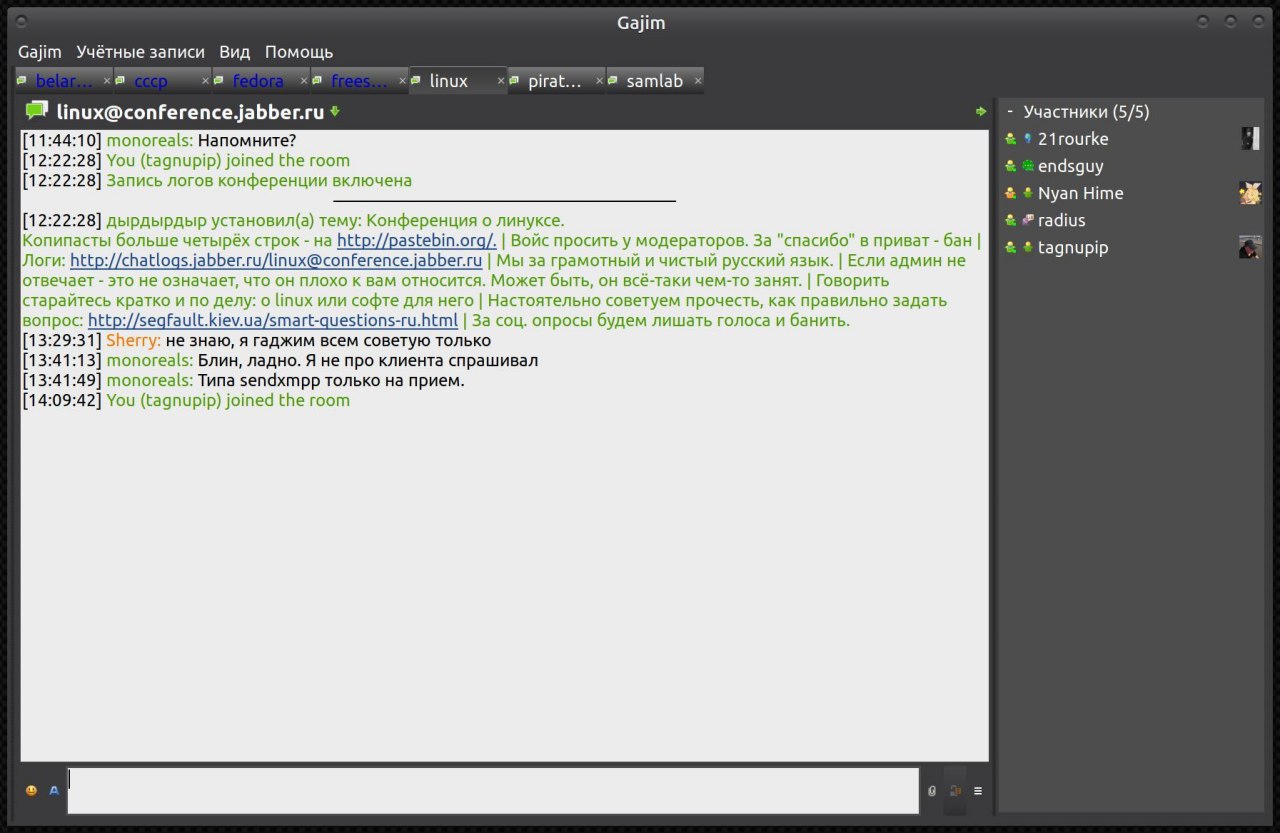The image size is (1280, 833).
Task: Open the chat actions menu icon
Action: tap(978, 791)
